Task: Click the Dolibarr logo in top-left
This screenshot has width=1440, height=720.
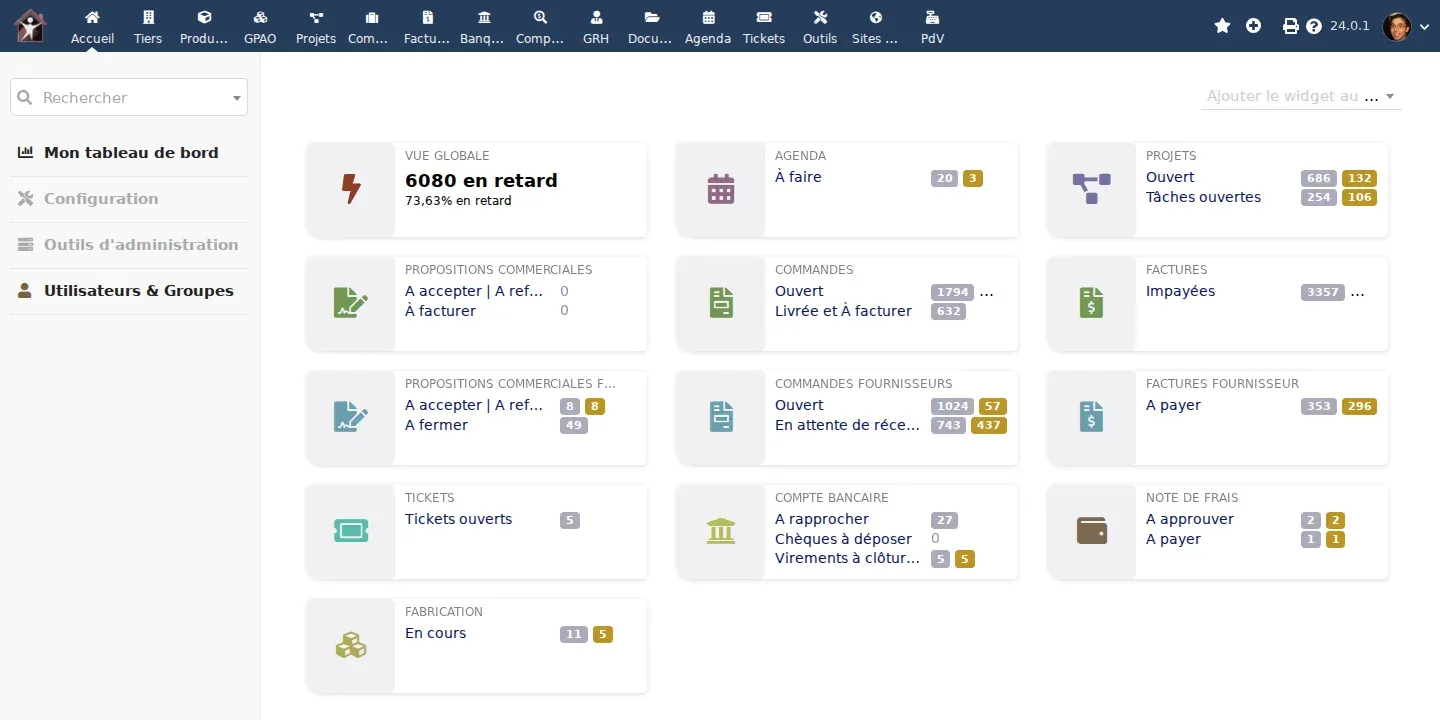Action: coord(30,26)
